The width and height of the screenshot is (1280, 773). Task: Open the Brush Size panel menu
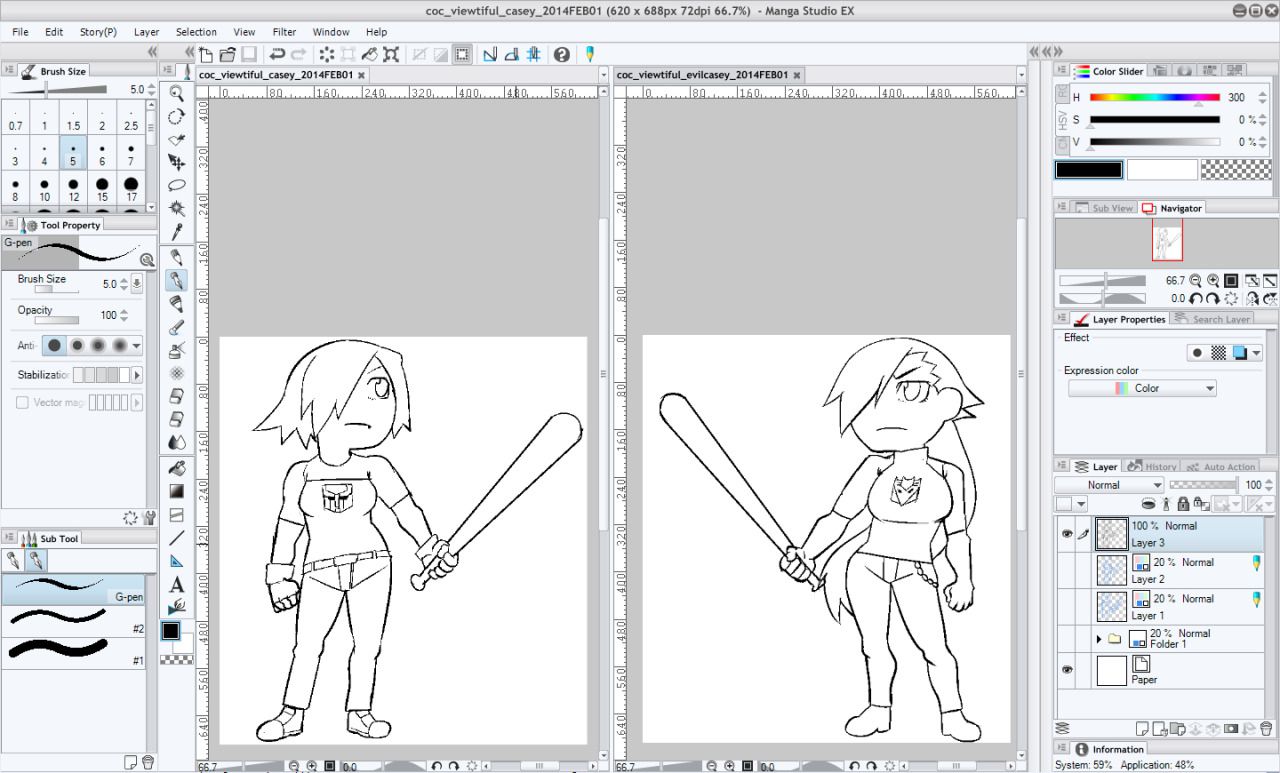point(8,71)
